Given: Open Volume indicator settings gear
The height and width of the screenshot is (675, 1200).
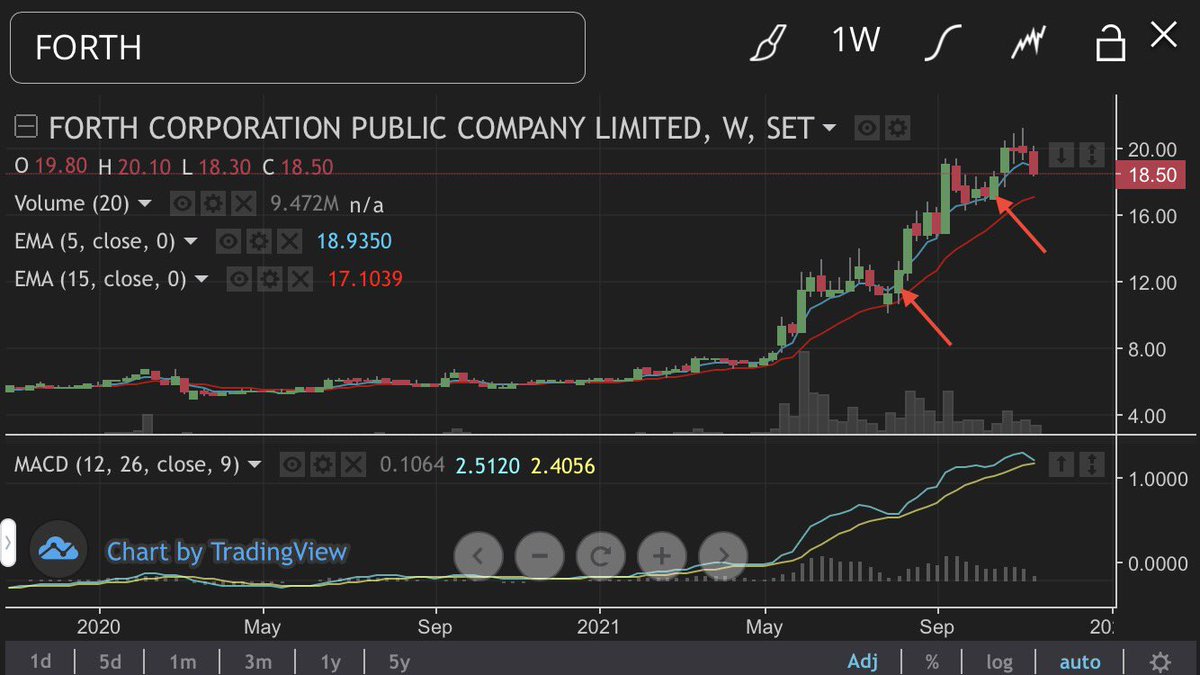Looking at the screenshot, I should click(x=212, y=204).
